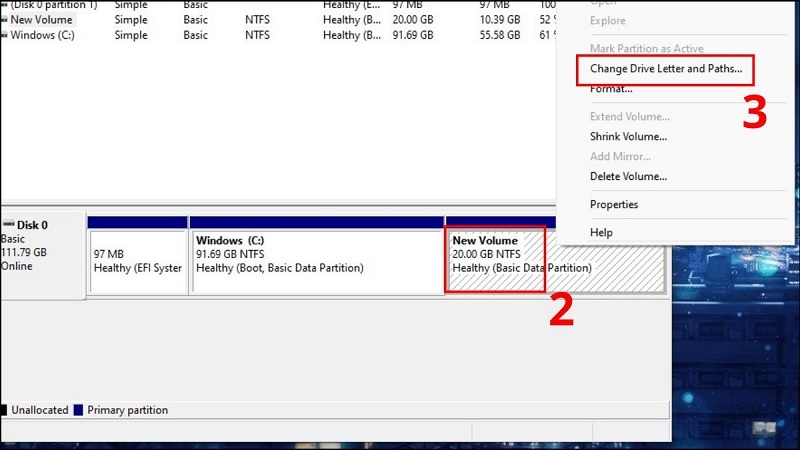Click Mark Partition as Active entry
This screenshot has height=450, width=800.
click(x=646, y=49)
